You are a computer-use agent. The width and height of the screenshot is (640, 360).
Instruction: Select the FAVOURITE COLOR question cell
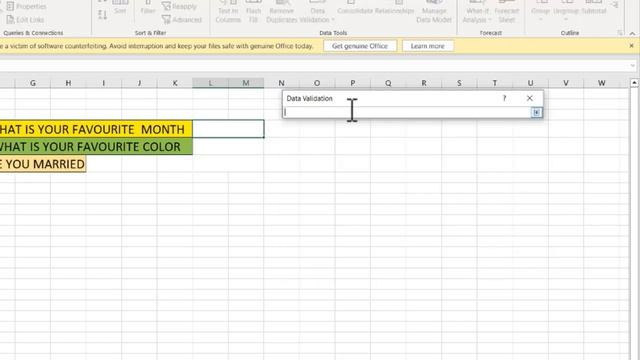tap(96, 147)
